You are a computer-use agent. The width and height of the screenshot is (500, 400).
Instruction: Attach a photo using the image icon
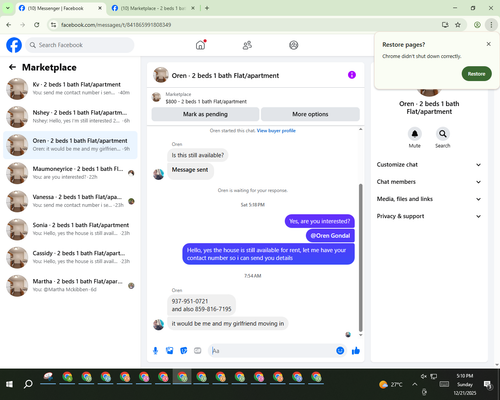pyautogui.click(x=170, y=351)
